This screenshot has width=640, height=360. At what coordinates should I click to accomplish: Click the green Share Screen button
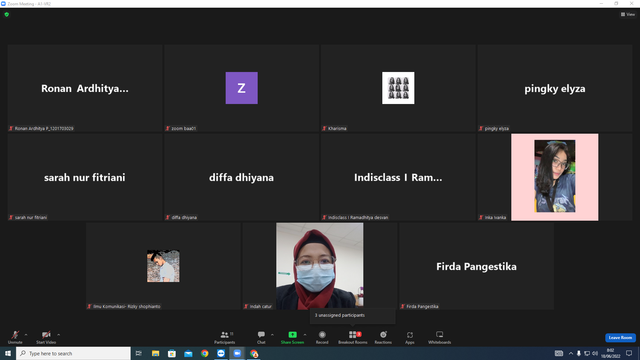click(292, 337)
